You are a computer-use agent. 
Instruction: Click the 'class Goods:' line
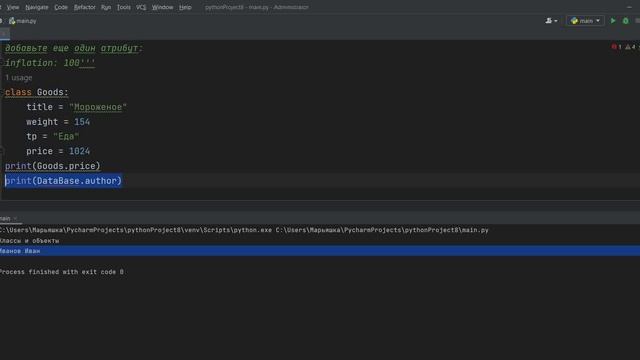tap(37, 92)
